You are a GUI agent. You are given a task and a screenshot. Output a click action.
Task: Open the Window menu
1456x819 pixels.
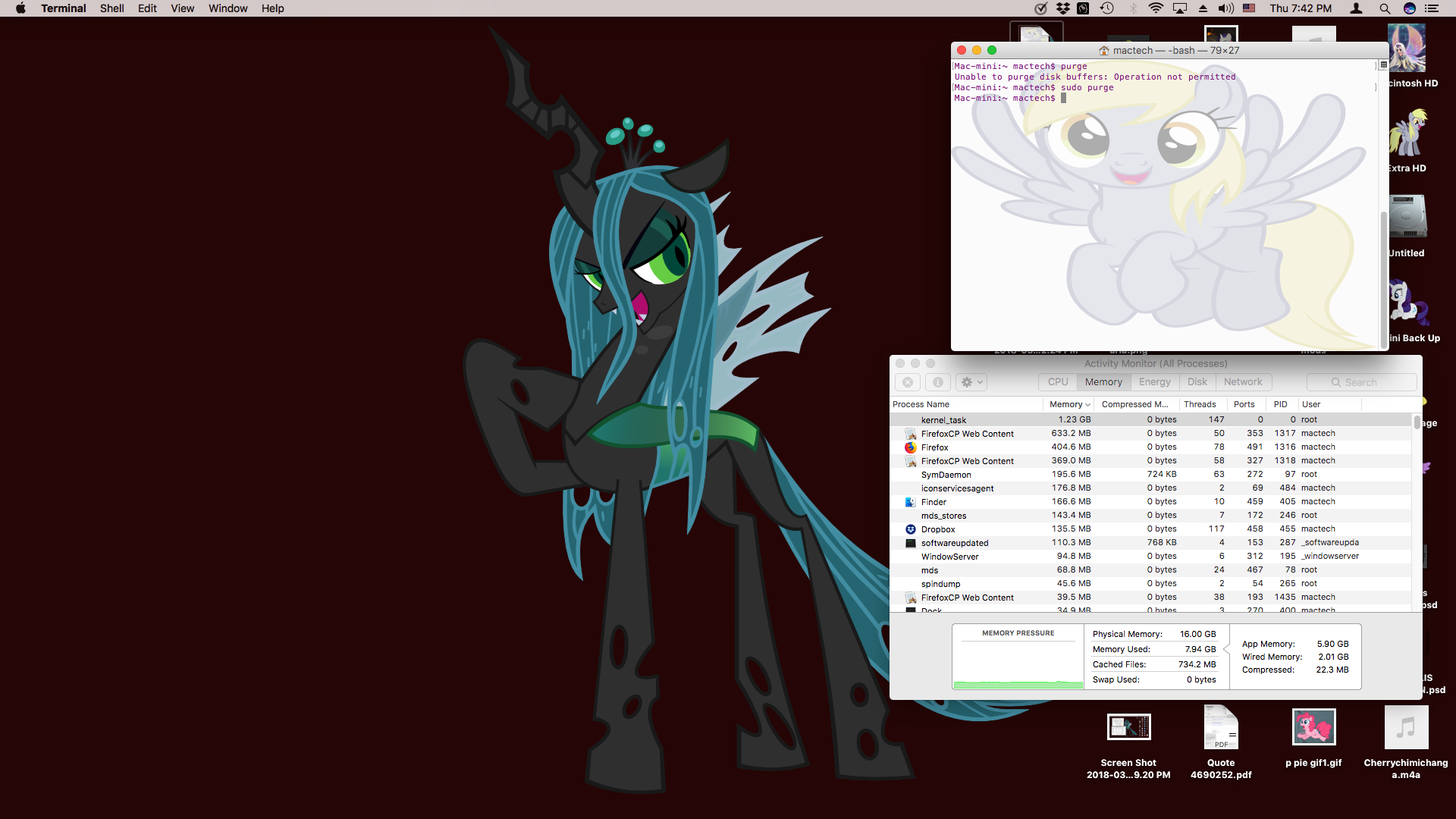[227, 8]
